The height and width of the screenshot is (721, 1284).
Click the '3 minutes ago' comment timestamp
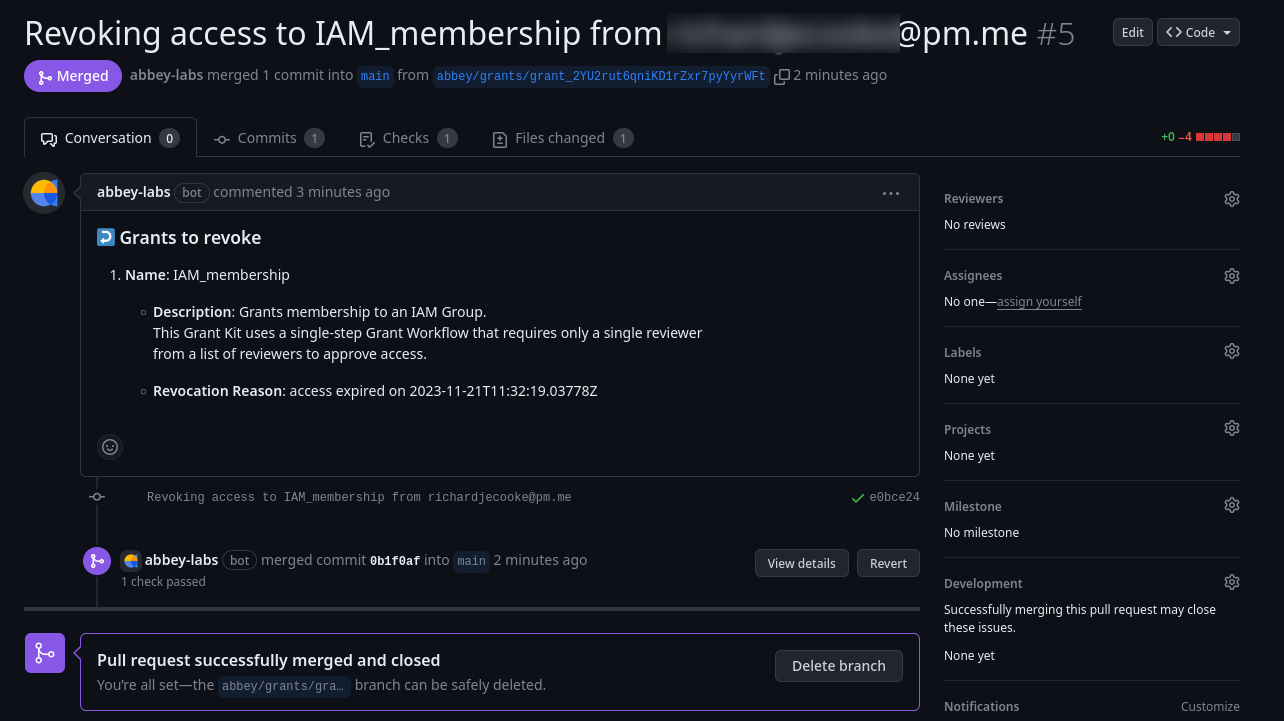coord(343,192)
